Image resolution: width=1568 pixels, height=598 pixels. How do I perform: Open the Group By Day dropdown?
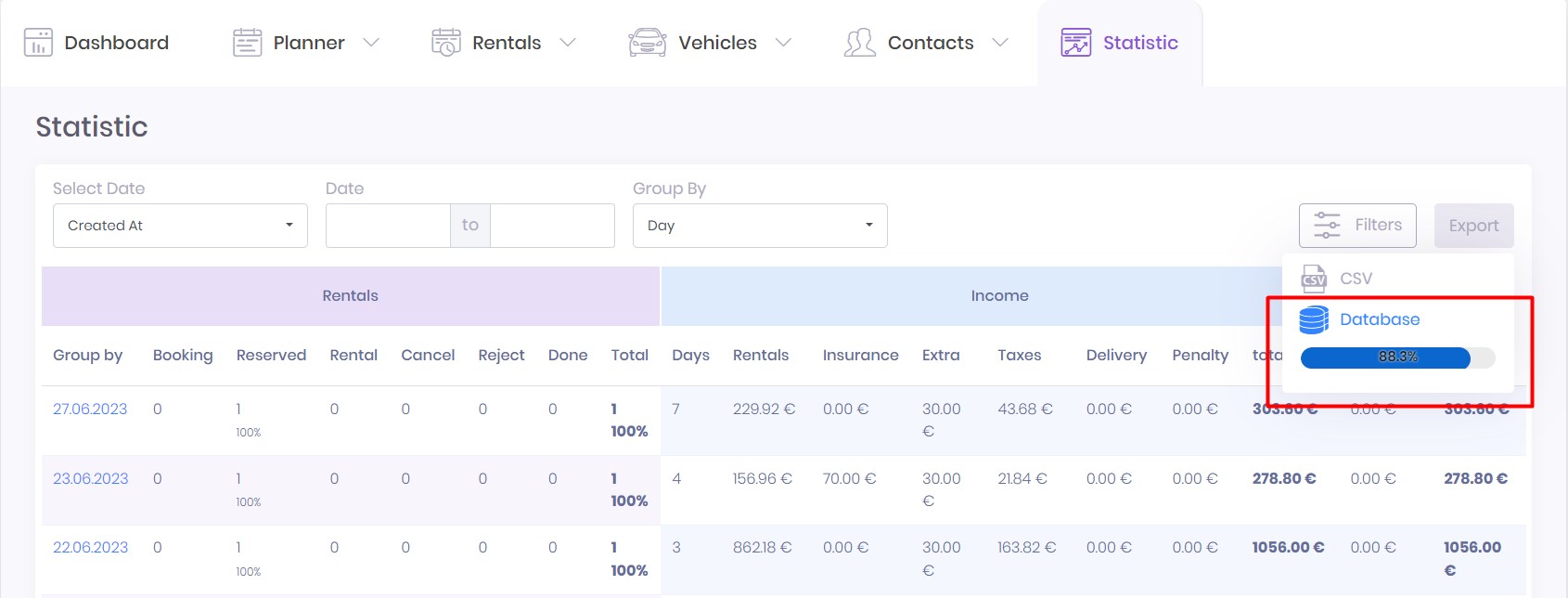pos(759,226)
